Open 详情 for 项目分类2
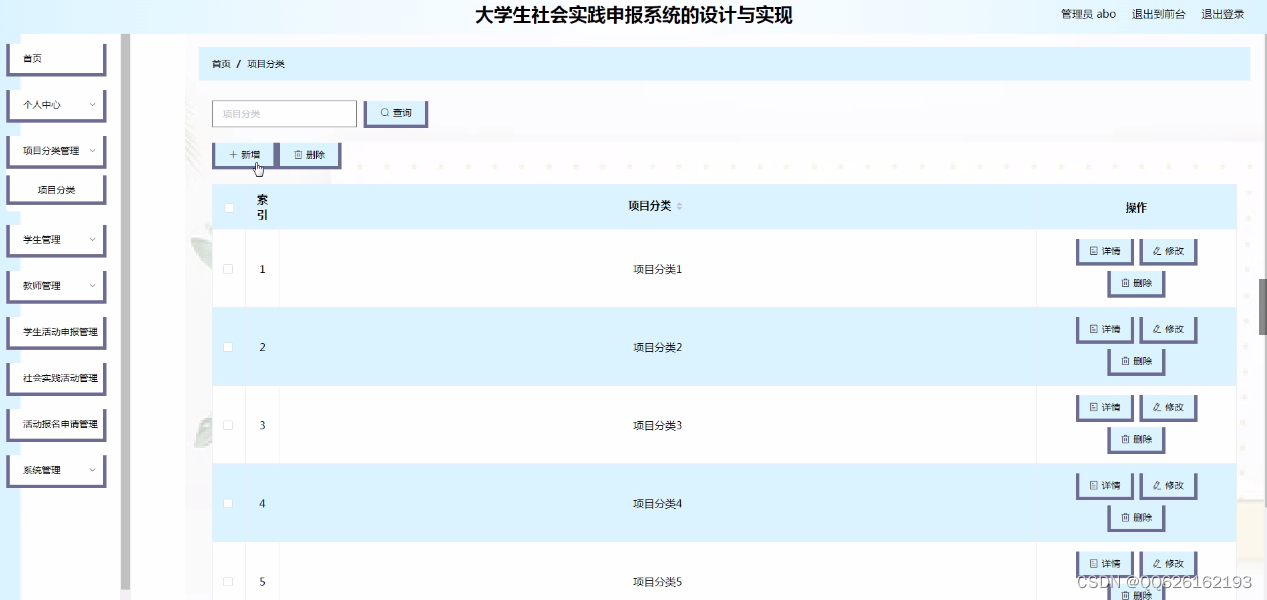 point(1105,329)
